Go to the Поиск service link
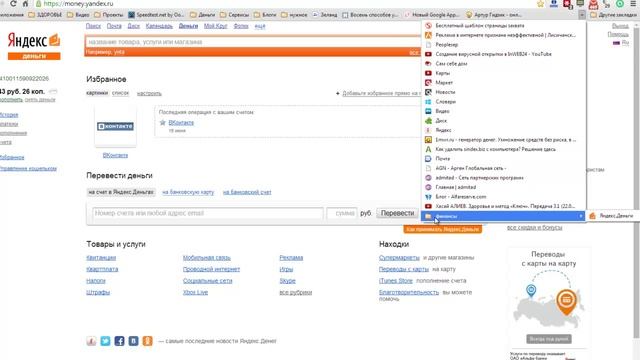This screenshot has height=360, width=640. (x=93, y=26)
